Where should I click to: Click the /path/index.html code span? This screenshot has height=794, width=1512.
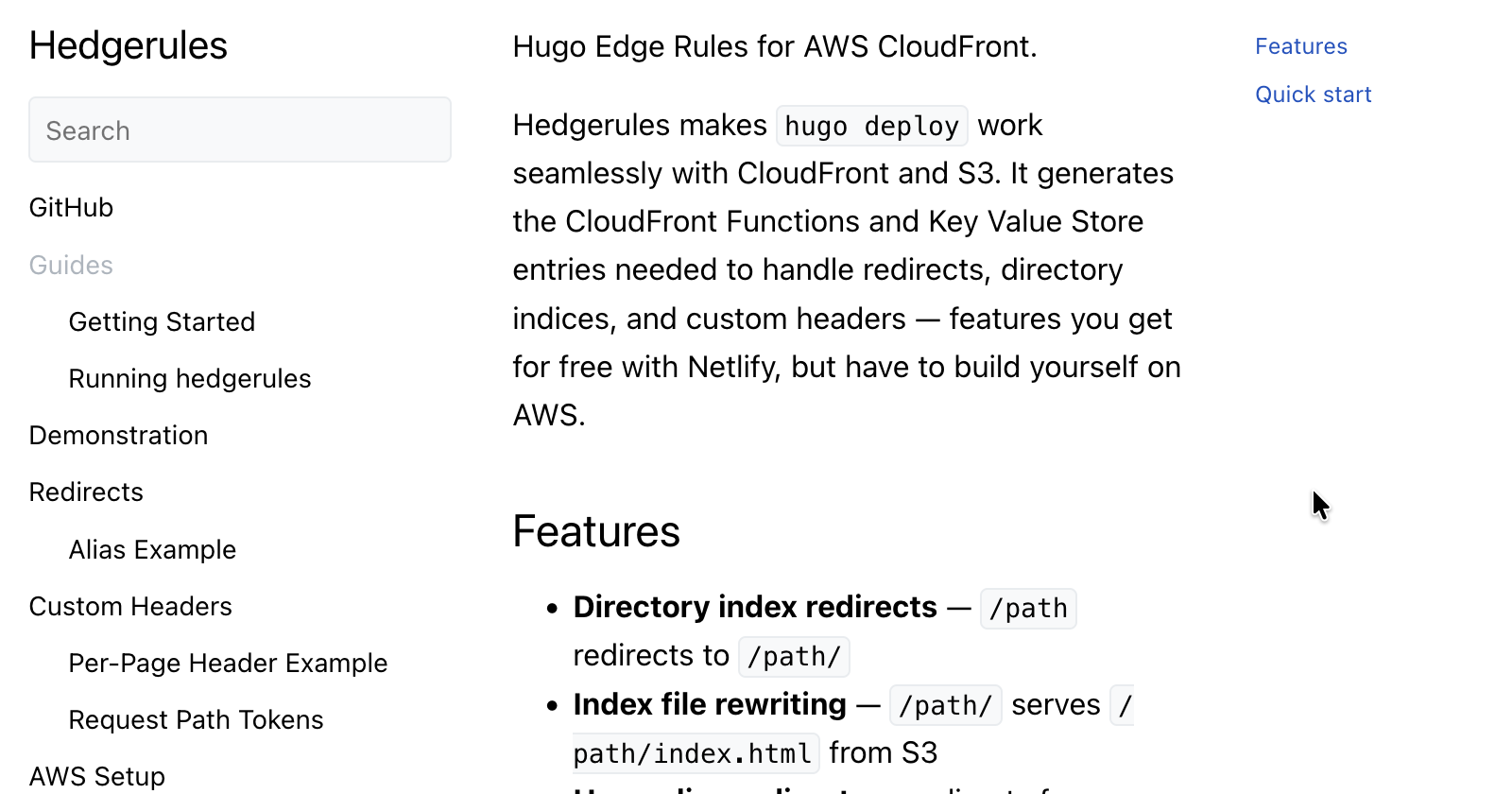(x=695, y=752)
